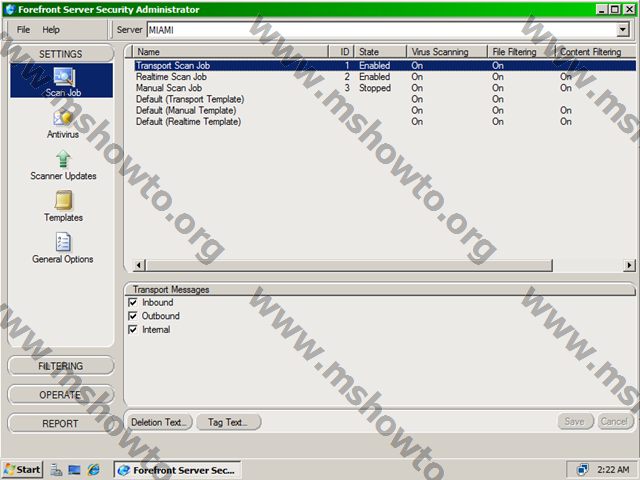Click the Cancel button
The width and height of the screenshot is (640, 480).
614,421
